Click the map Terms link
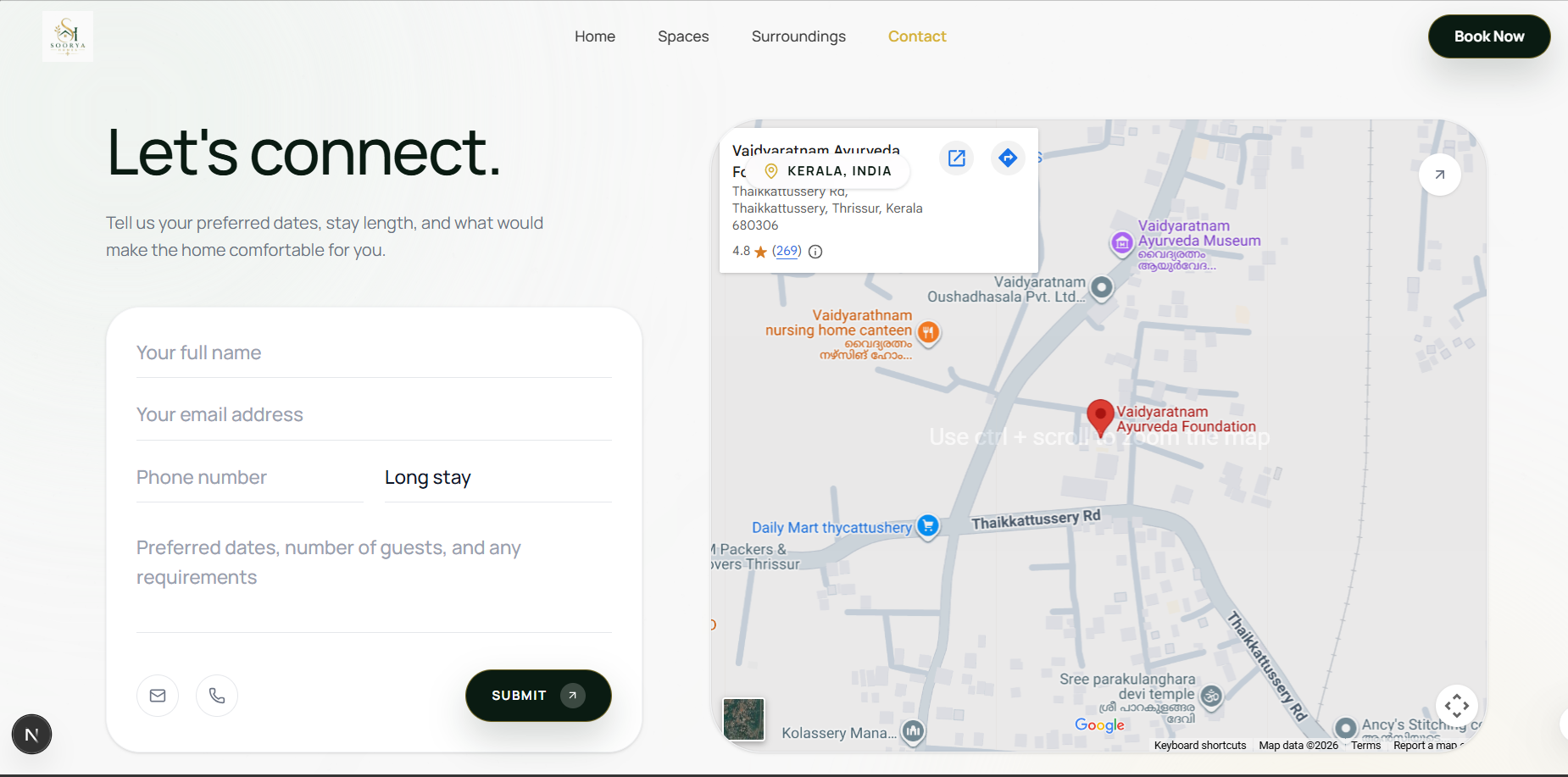Viewport: 1568px width, 777px height. click(x=1365, y=746)
